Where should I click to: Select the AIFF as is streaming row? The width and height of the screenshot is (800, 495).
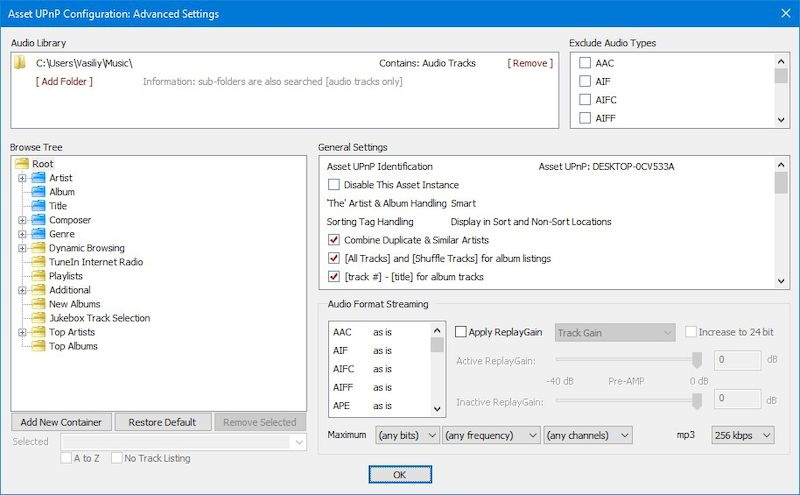pos(380,387)
